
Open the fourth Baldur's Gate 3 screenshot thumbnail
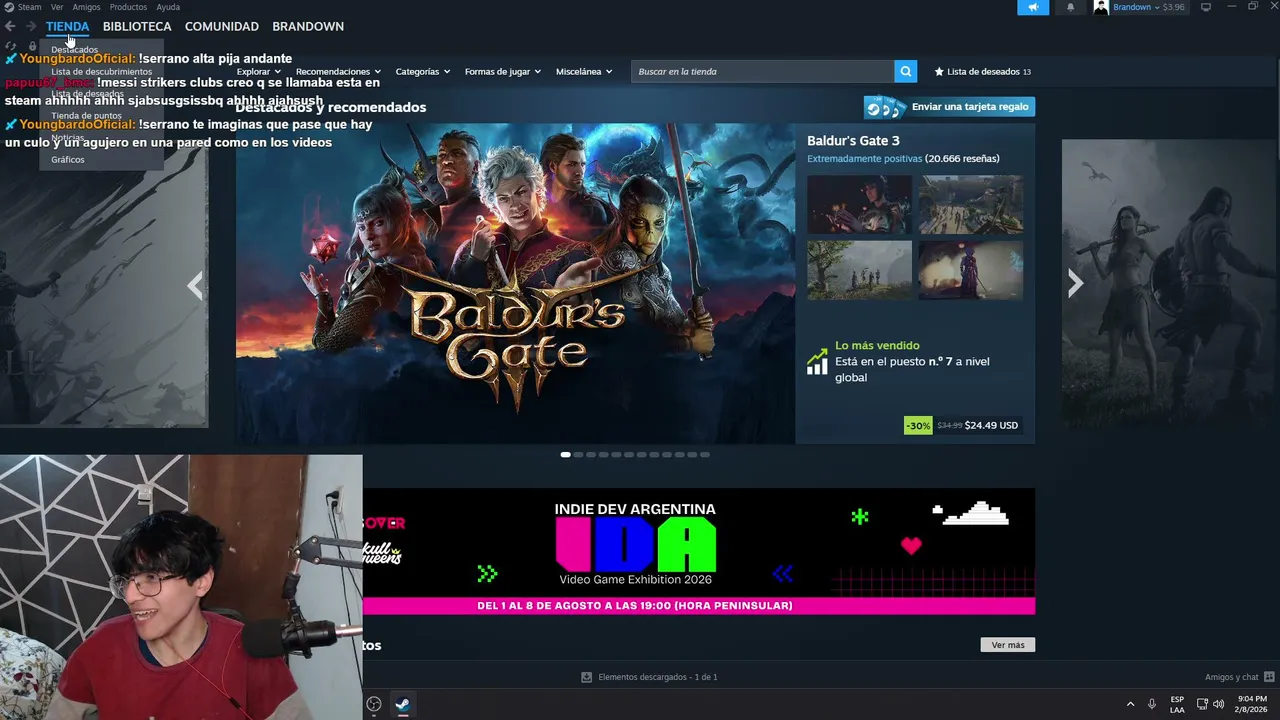click(971, 270)
